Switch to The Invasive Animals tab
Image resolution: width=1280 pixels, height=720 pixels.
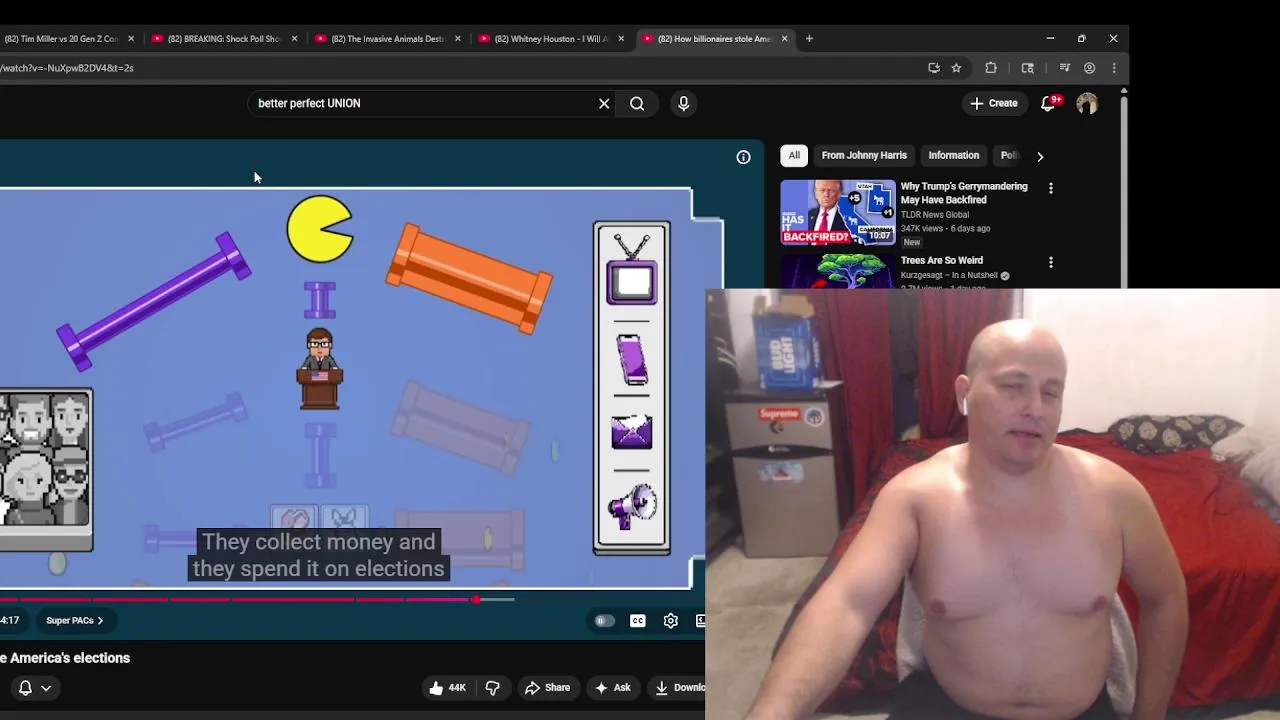388,39
